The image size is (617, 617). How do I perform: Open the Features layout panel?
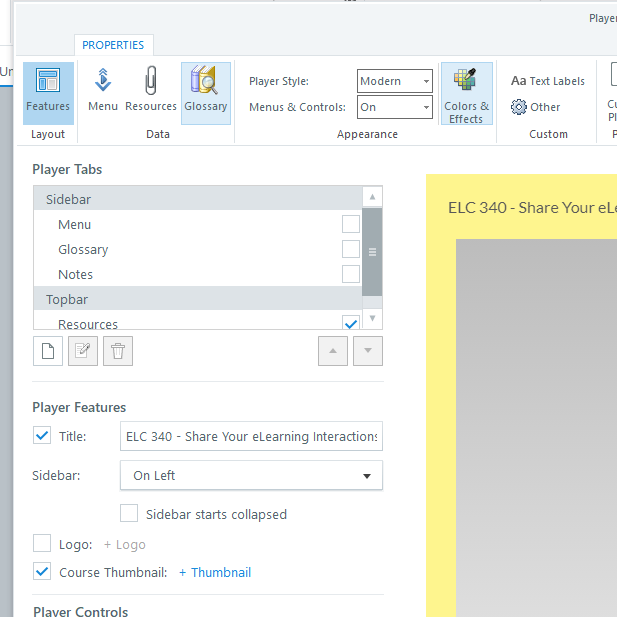[48, 93]
